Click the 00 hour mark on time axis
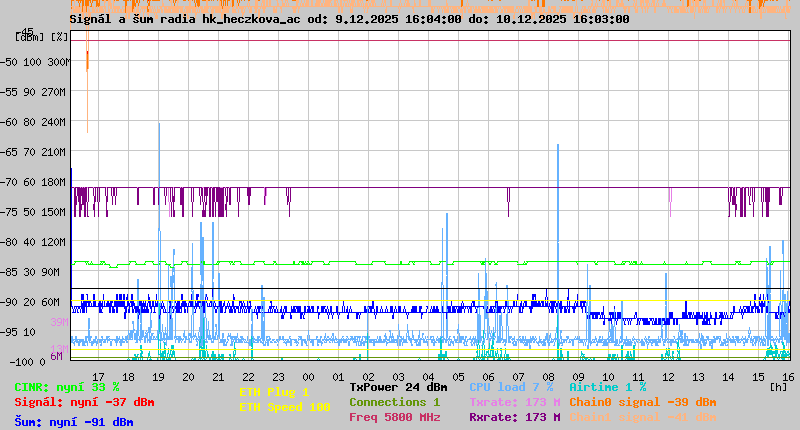The height and width of the screenshot is (430, 800). click(307, 377)
